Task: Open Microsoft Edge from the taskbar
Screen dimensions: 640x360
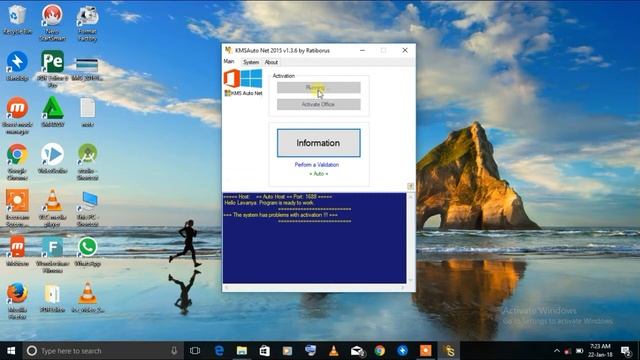Action: tap(219, 351)
